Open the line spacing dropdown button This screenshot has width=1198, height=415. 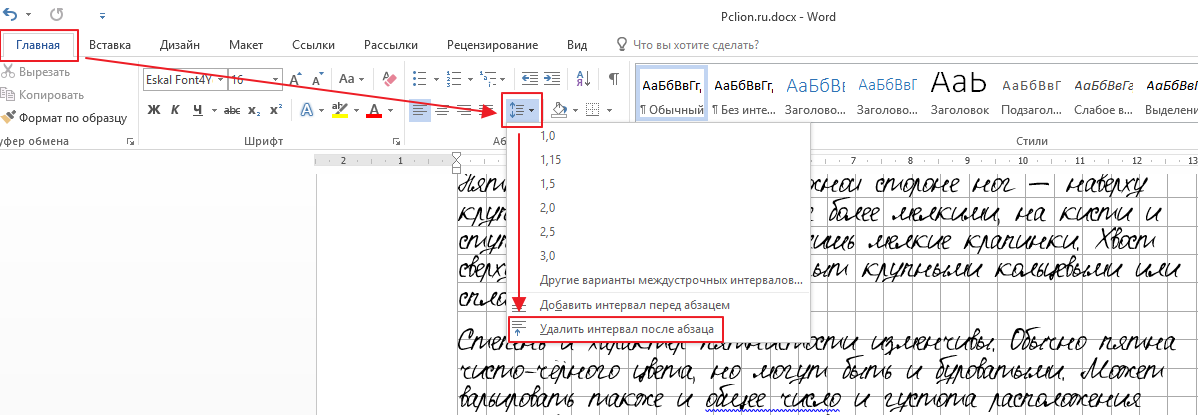point(523,110)
